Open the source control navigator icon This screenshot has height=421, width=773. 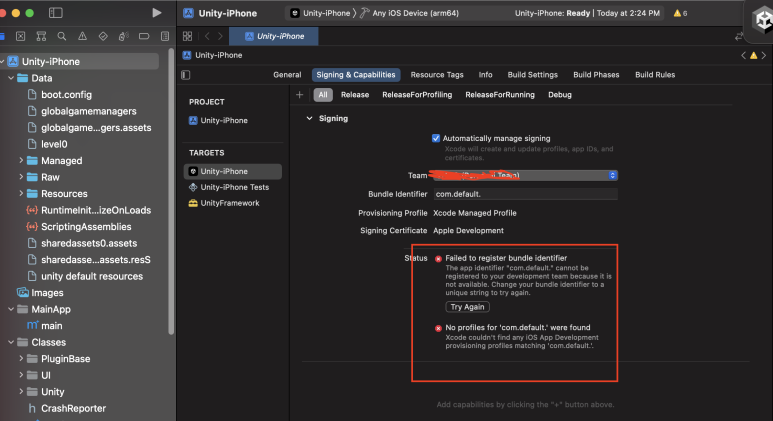[x=21, y=36]
